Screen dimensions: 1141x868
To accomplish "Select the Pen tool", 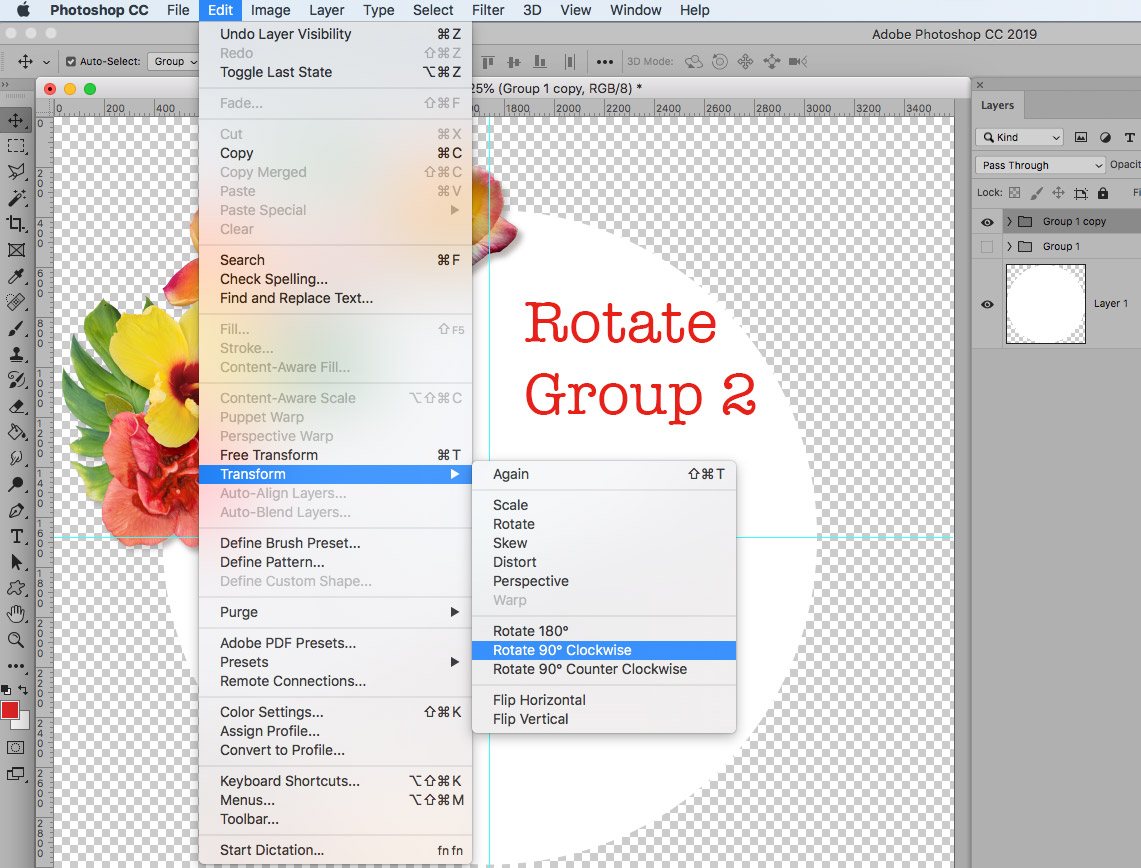I will point(15,510).
